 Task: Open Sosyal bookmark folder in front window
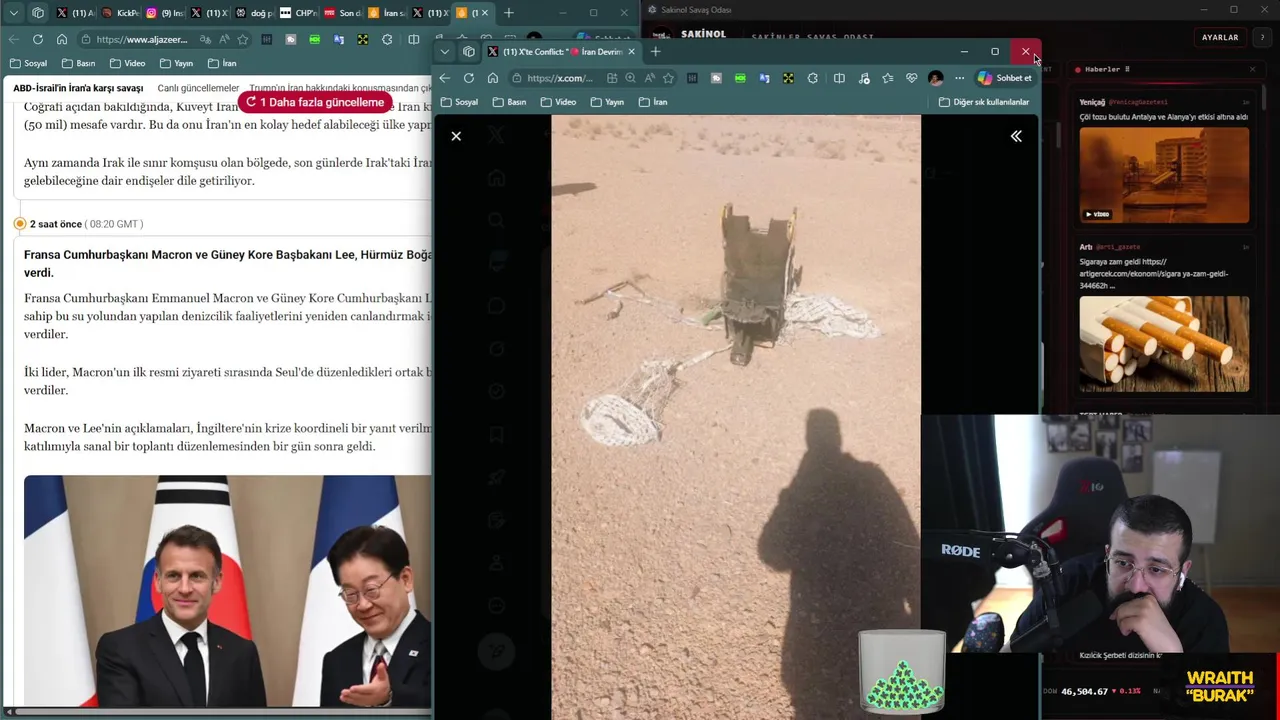[x=460, y=102]
